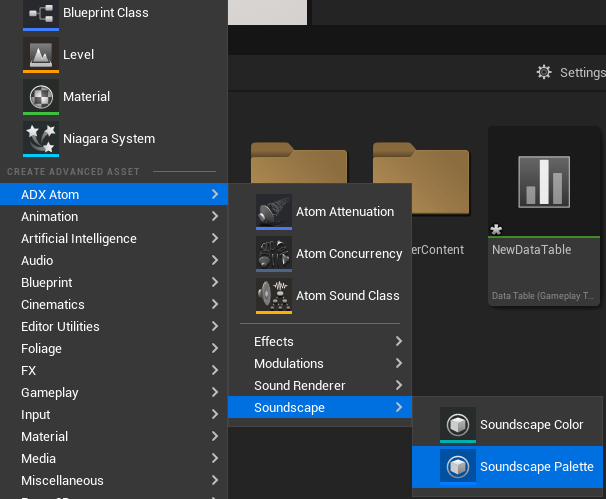Open the Cinematics asset category
Image resolution: width=606 pixels, height=499 pixels.
tap(114, 305)
